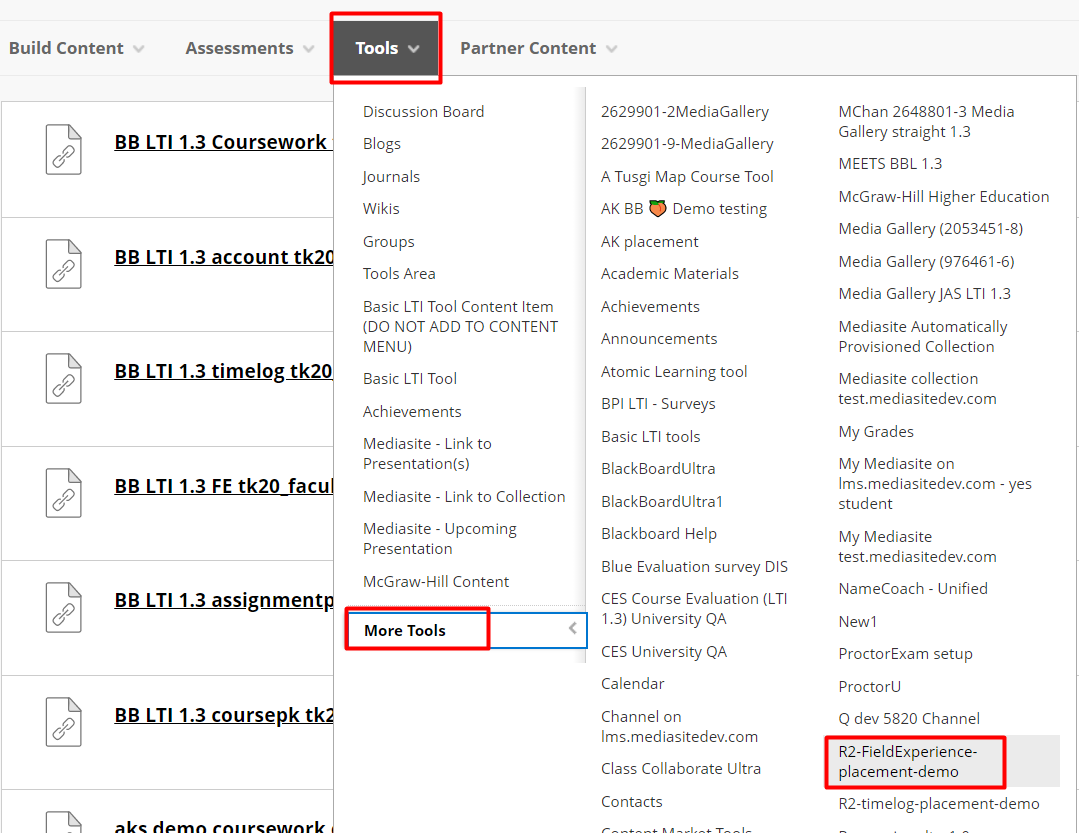The width and height of the screenshot is (1079, 833).
Task: Select 2629901-2MediaGallery tool
Action: 685,111
